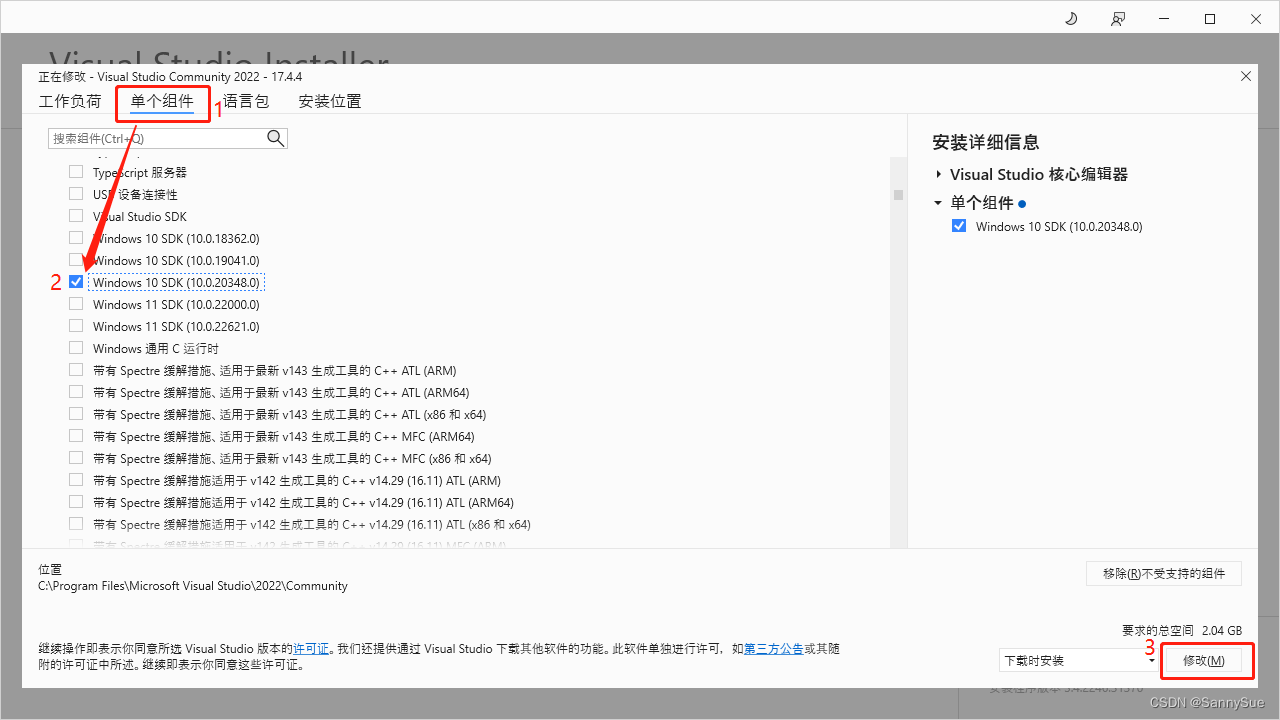Expand Visual Studio 核心编辑器 details

pyautogui.click(x=939, y=174)
